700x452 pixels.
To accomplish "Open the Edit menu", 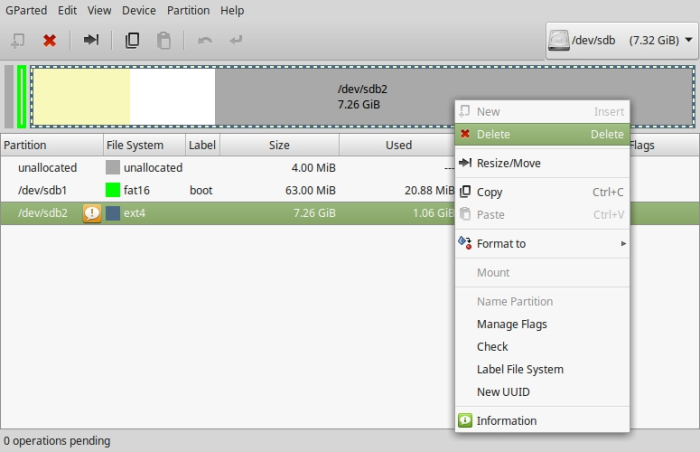I will click(67, 10).
